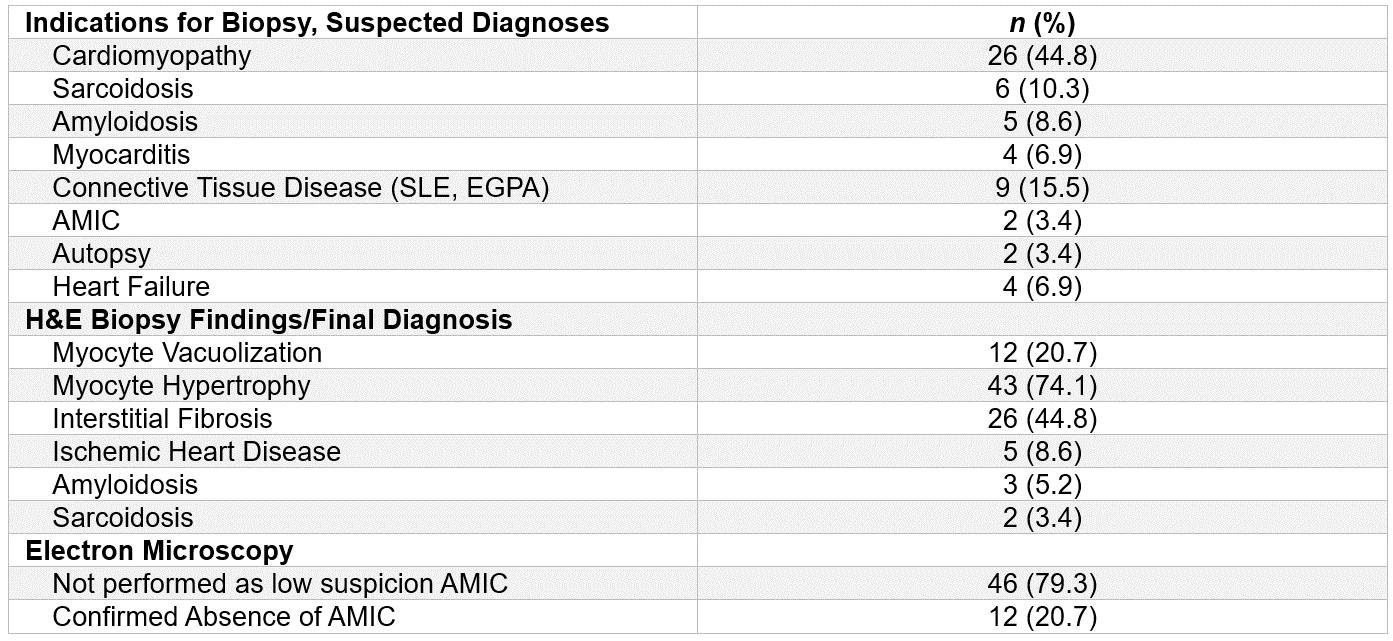This screenshot has height=641, width=1393.
Task: Click the Interstitial Fibrosis row label
Action: click(162, 419)
